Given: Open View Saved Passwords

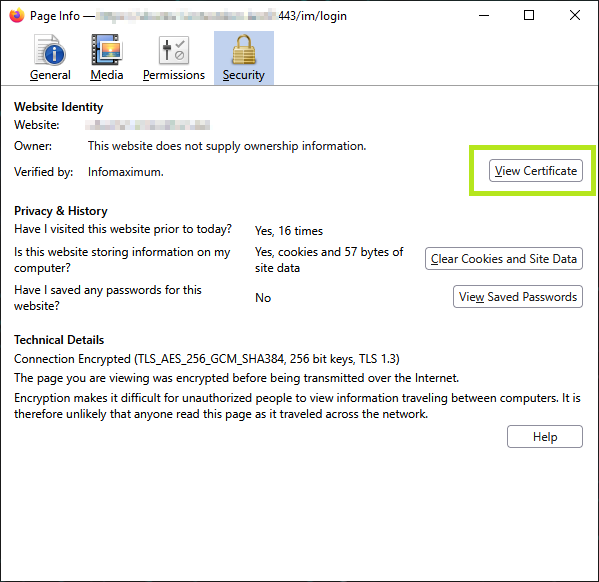Looking at the screenshot, I should [x=518, y=297].
